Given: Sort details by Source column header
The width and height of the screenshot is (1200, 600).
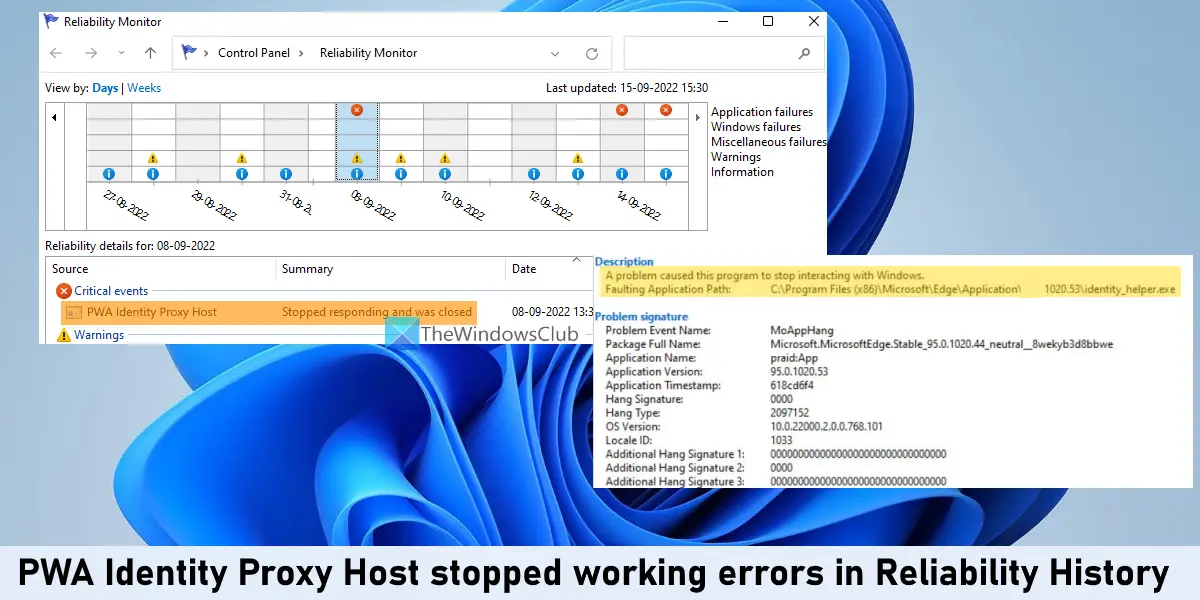Looking at the screenshot, I should click(161, 269).
